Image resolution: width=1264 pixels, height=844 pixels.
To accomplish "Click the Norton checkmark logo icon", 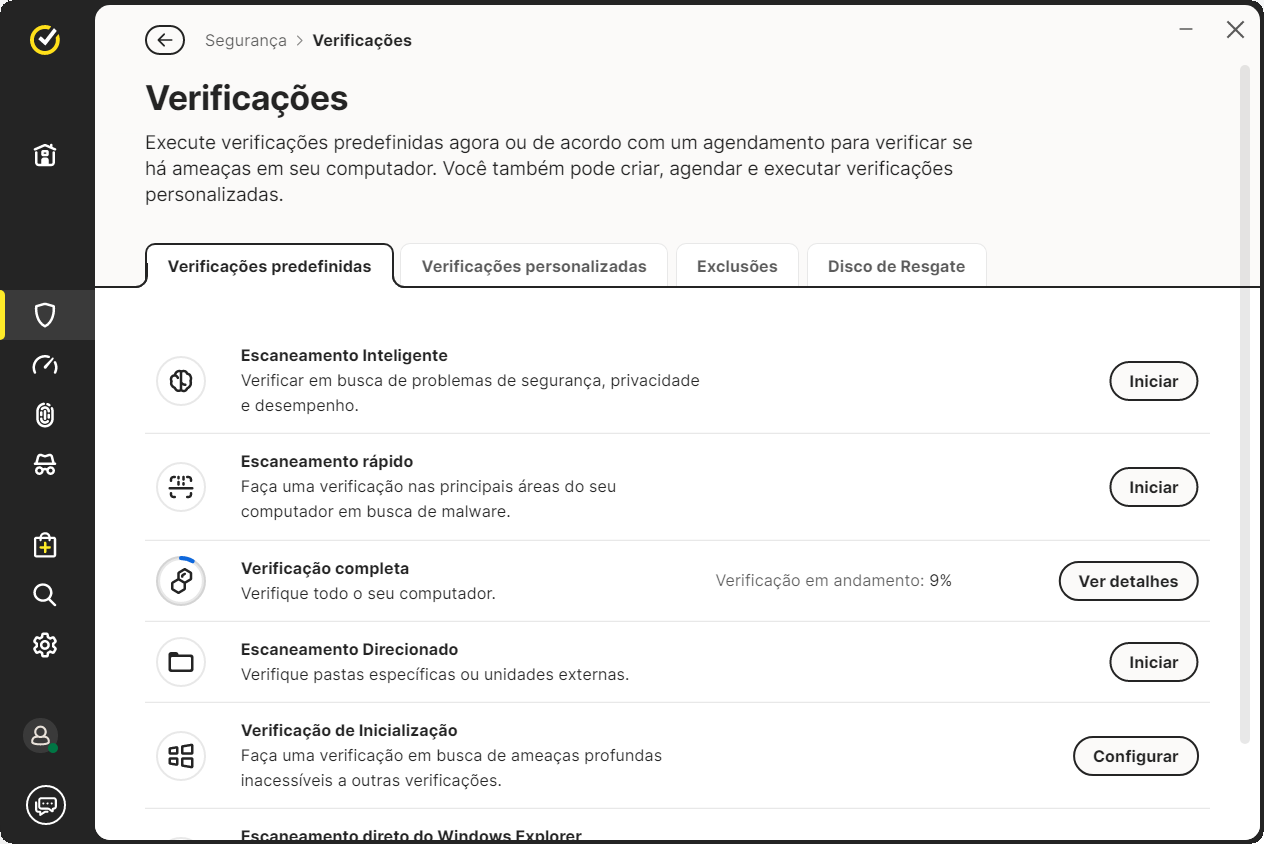I will pos(45,40).
